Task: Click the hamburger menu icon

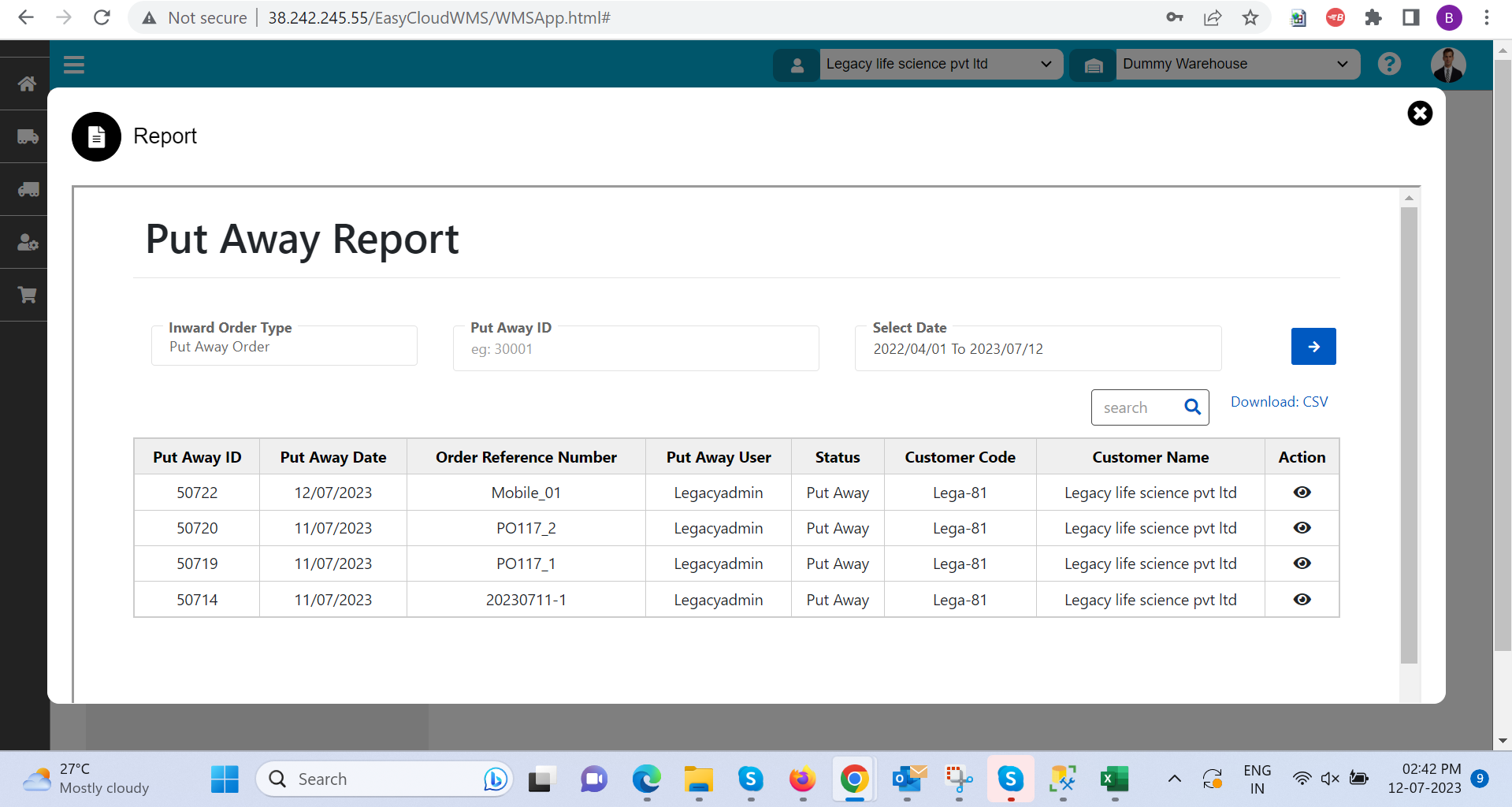Action: [74, 65]
